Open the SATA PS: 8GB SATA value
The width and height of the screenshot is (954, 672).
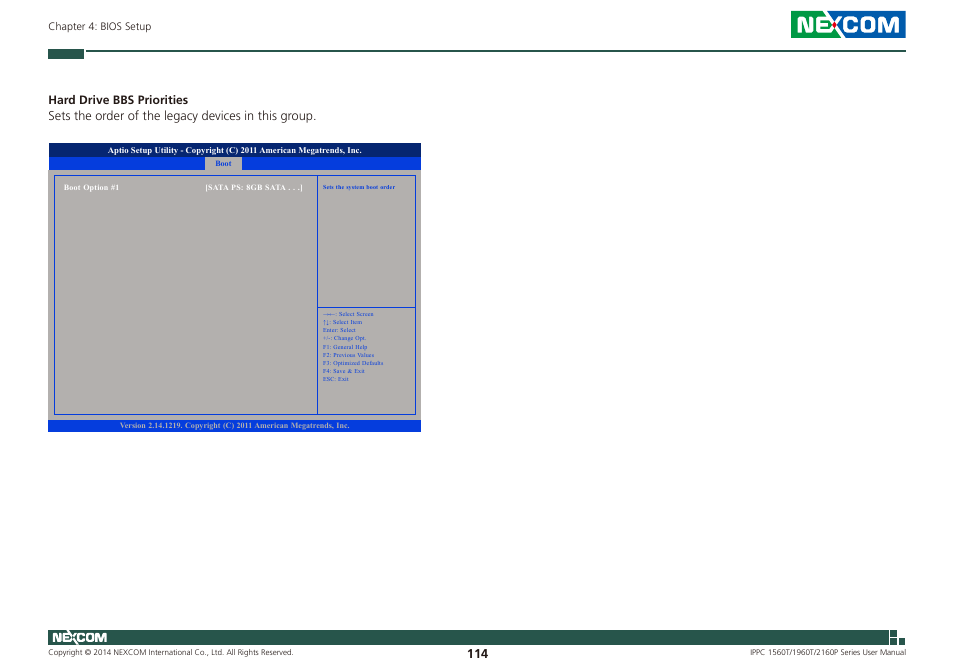coord(254,187)
